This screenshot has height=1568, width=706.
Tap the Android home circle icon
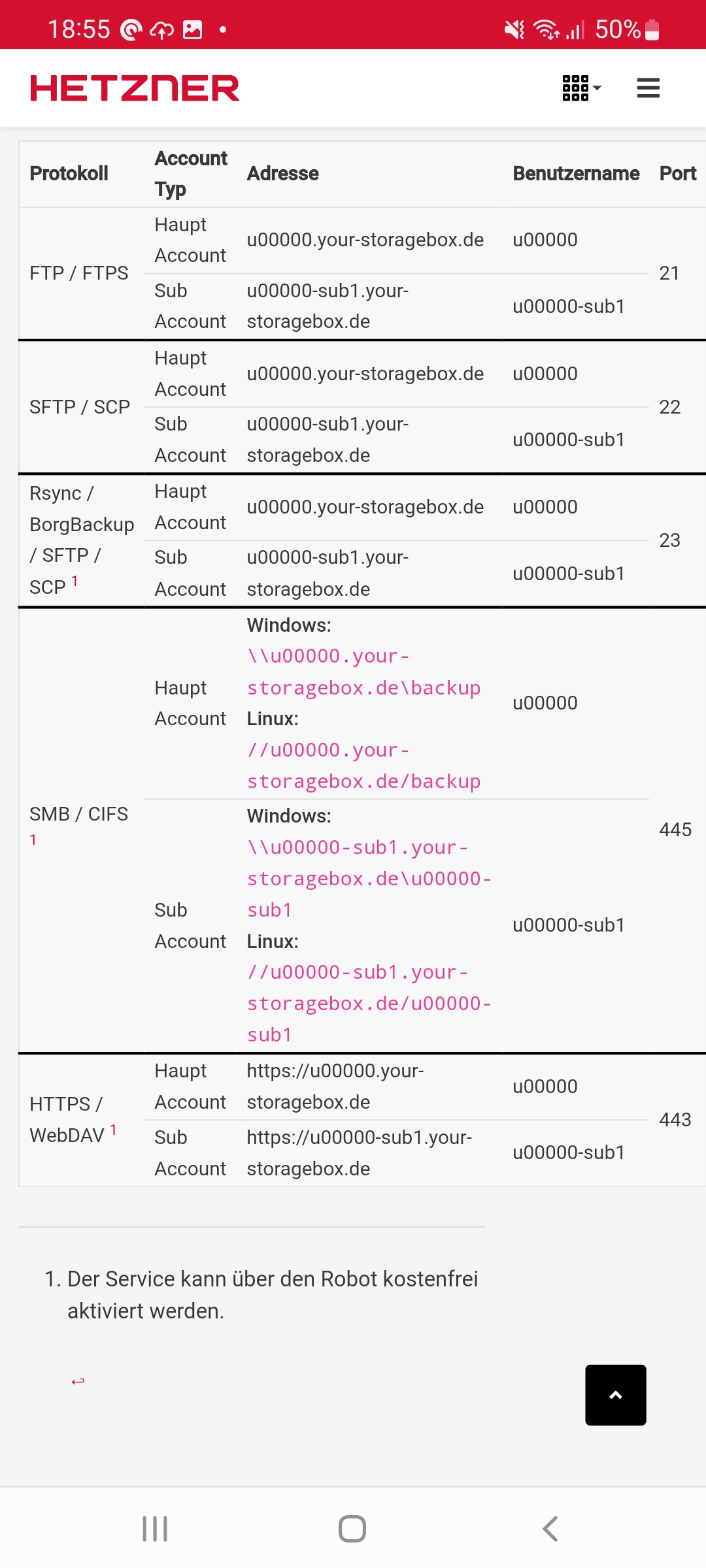tap(352, 1528)
